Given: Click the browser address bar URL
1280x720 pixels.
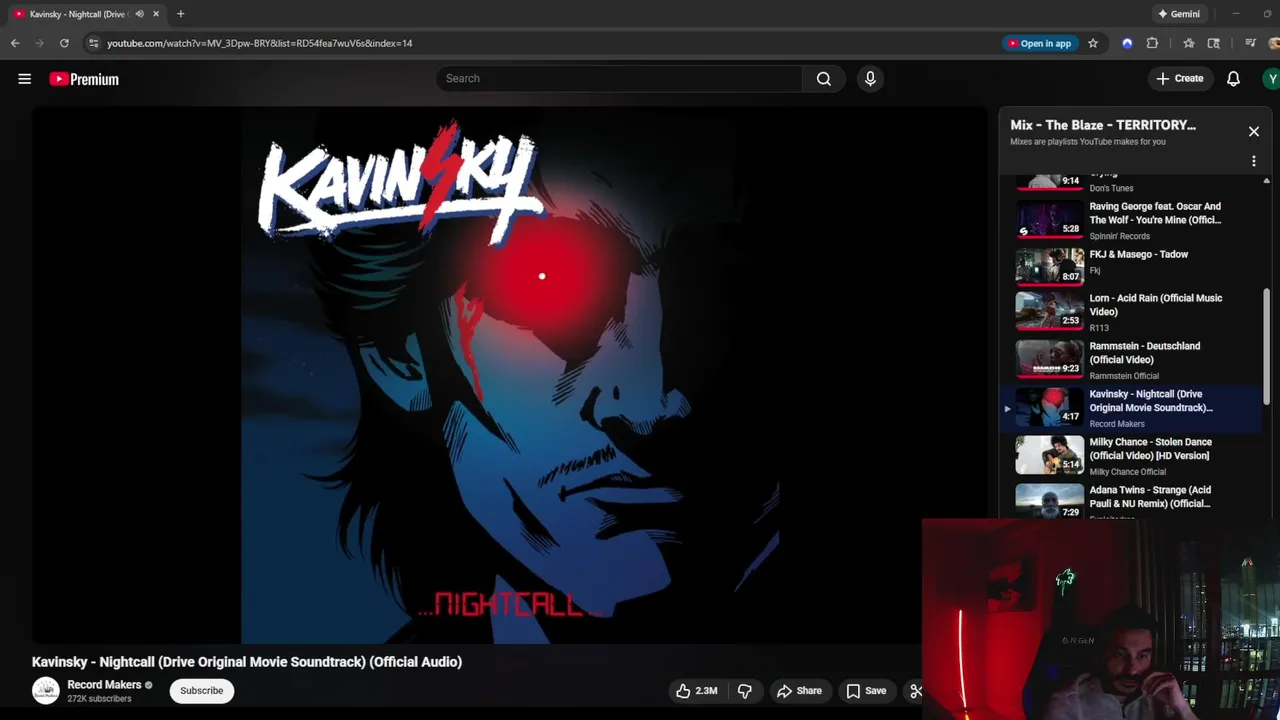Looking at the screenshot, I should (260, 43).
